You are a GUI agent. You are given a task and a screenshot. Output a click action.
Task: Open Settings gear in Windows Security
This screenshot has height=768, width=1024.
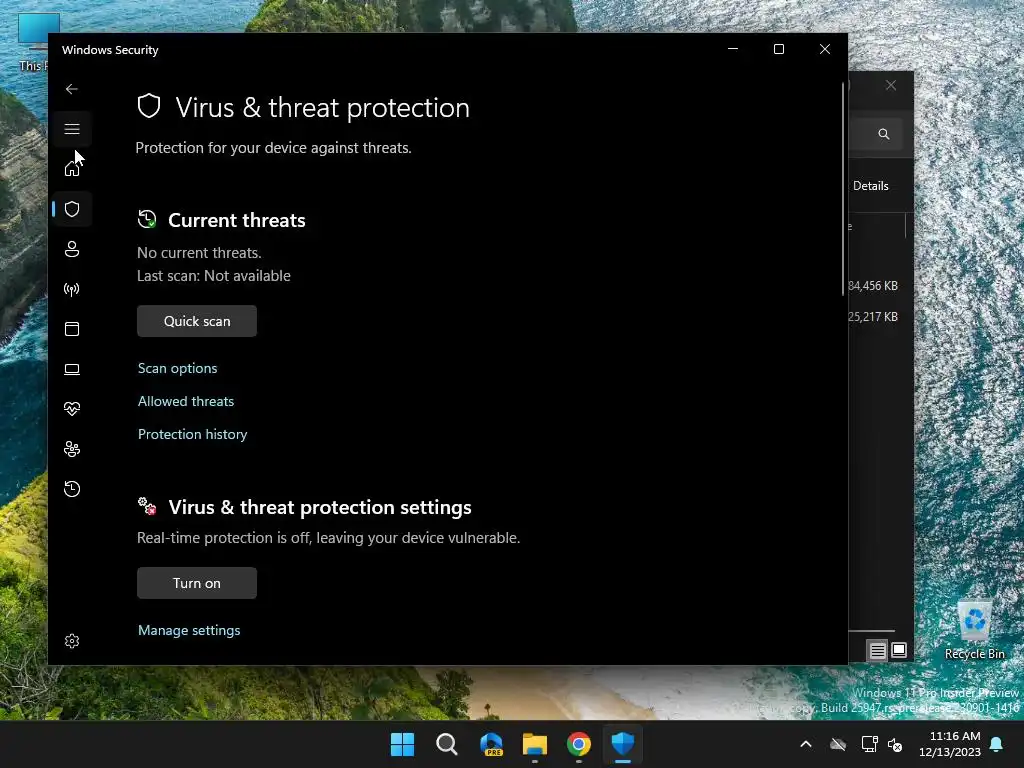72,641
